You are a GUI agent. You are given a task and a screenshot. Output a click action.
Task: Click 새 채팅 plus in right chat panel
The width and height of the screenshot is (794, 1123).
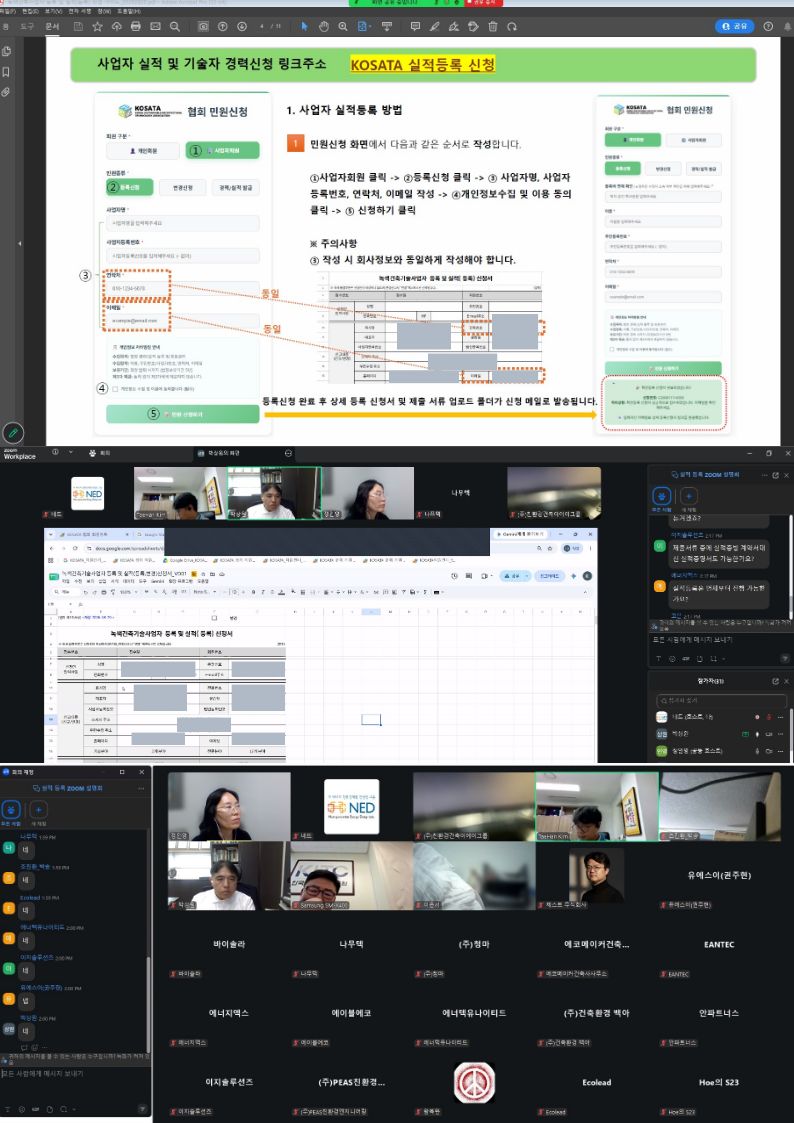[689, 496]
